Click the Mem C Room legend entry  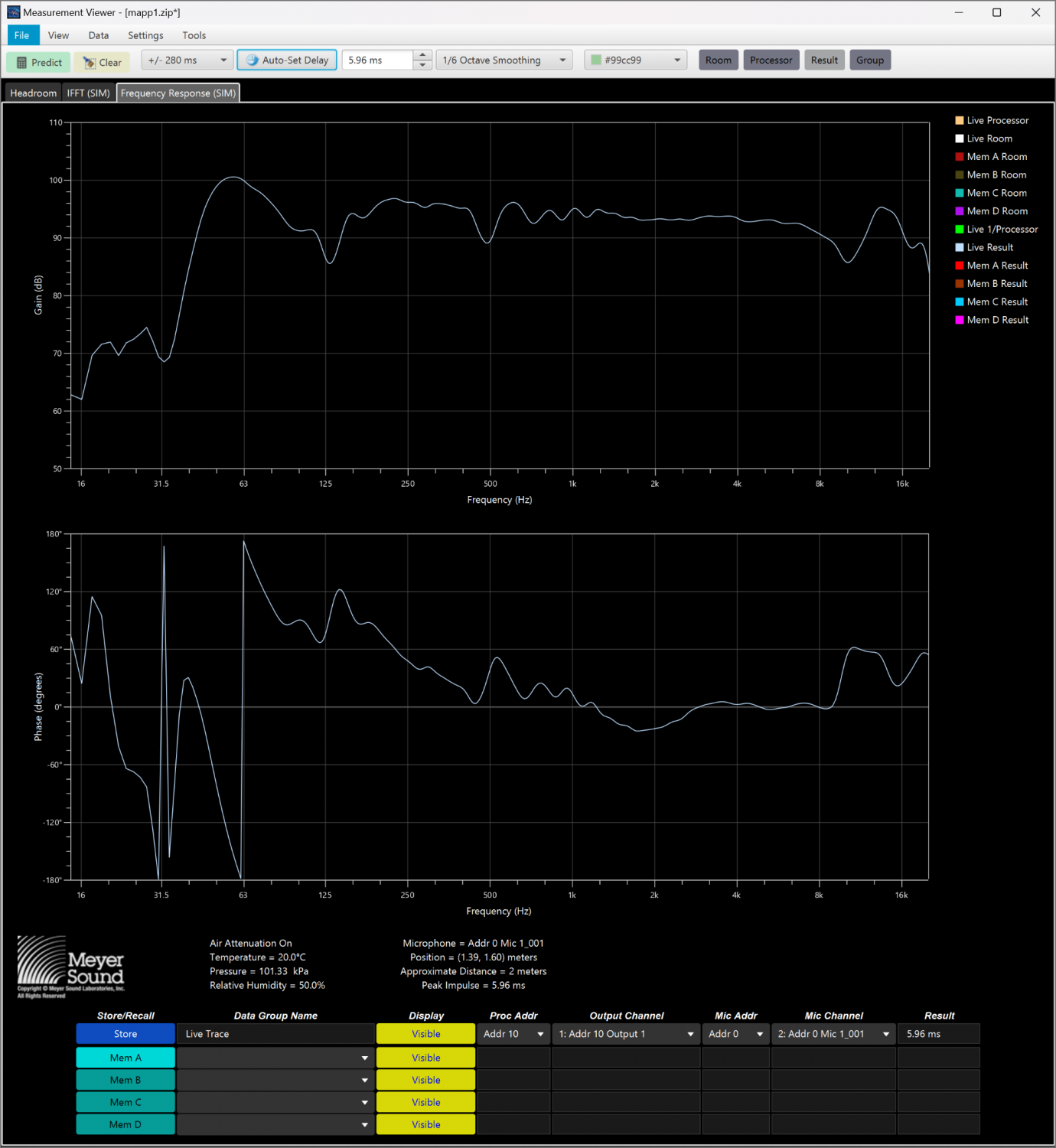click(991, 193)
